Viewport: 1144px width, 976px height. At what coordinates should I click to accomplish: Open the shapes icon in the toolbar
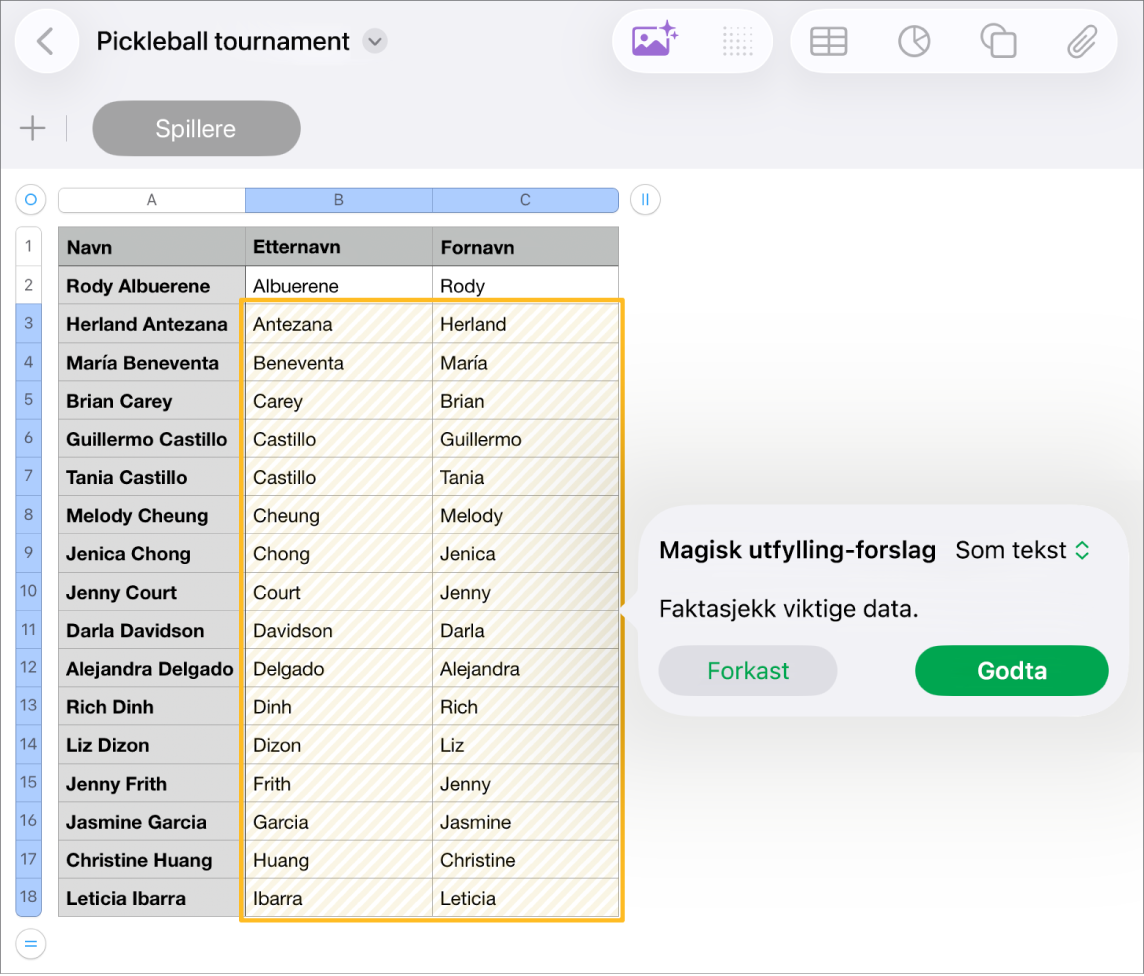(998, 42)
